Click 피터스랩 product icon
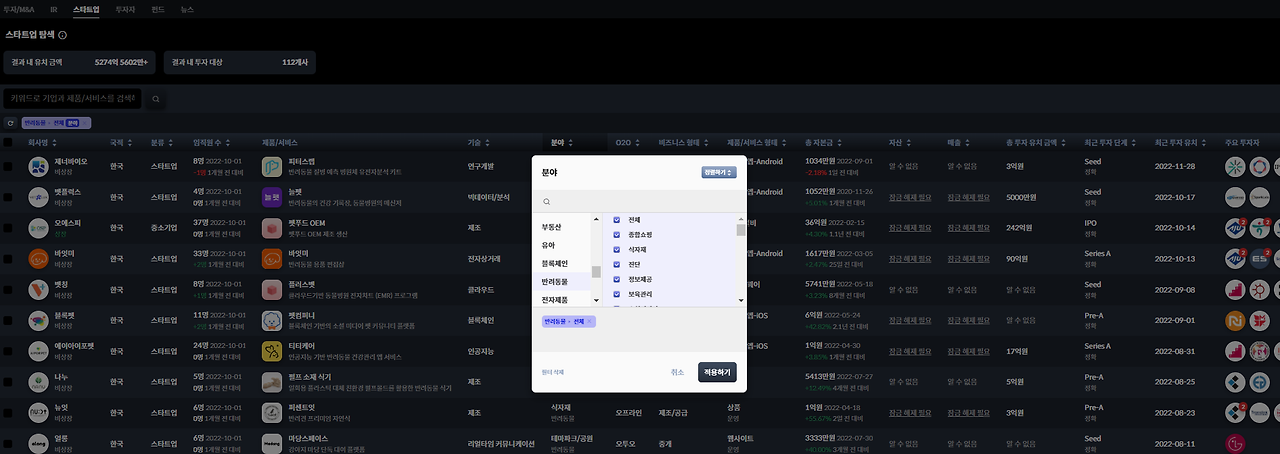This screenshot has height=454, width=1280. coord(273,166)
